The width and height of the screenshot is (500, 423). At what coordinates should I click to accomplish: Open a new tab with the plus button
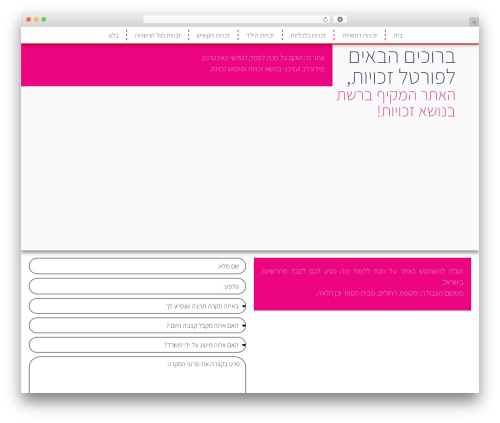(474, 22)
